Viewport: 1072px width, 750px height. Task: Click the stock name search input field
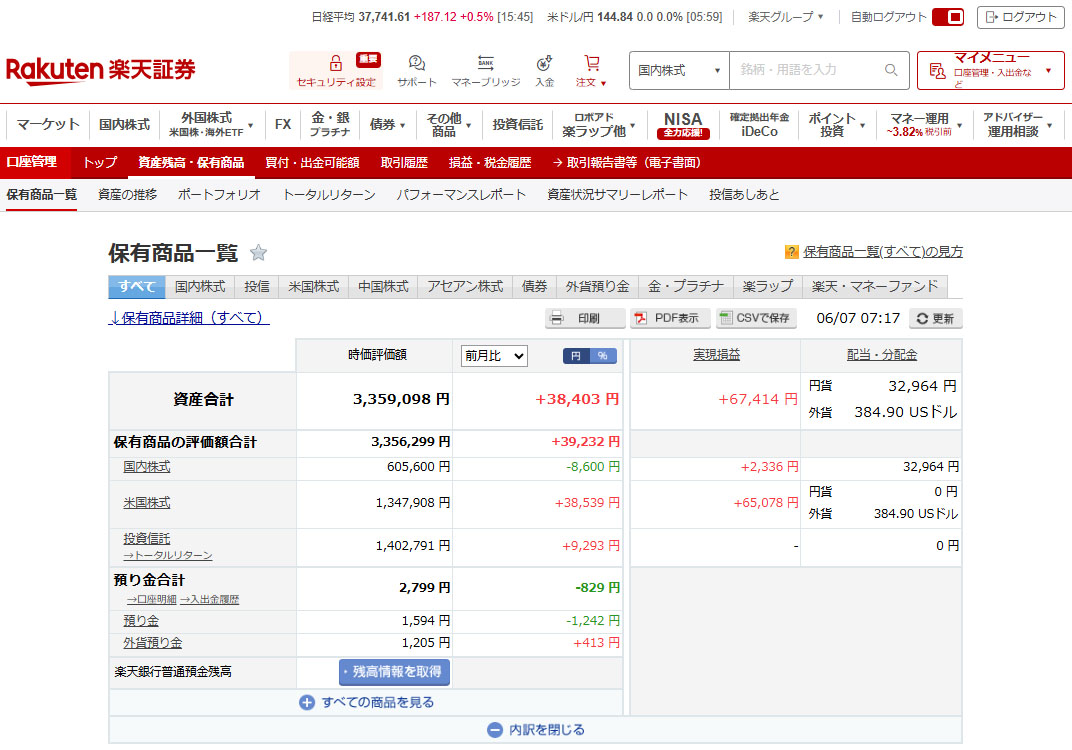point(808,70)
